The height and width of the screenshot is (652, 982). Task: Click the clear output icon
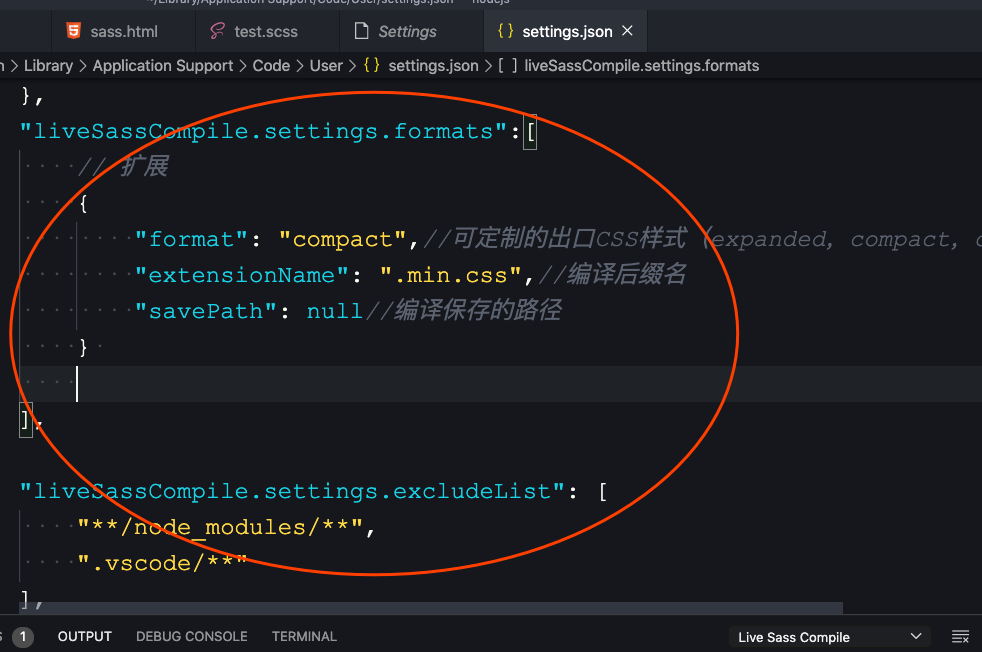(x=960, y=637)
